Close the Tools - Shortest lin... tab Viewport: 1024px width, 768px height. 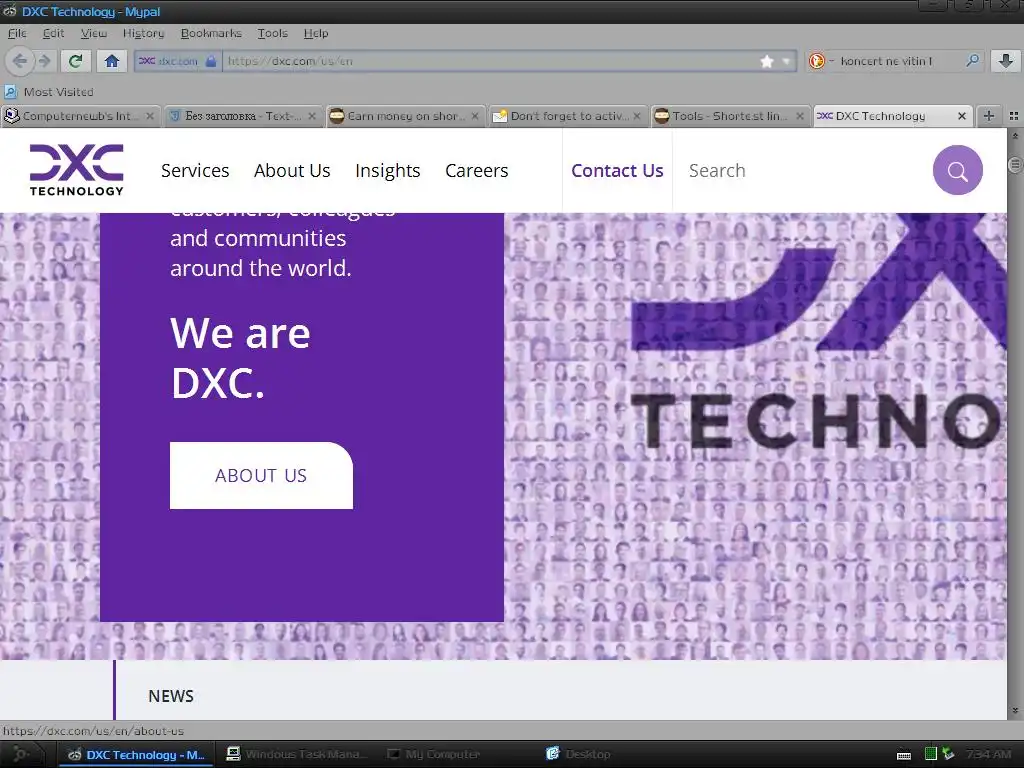(x=799, y=116)
